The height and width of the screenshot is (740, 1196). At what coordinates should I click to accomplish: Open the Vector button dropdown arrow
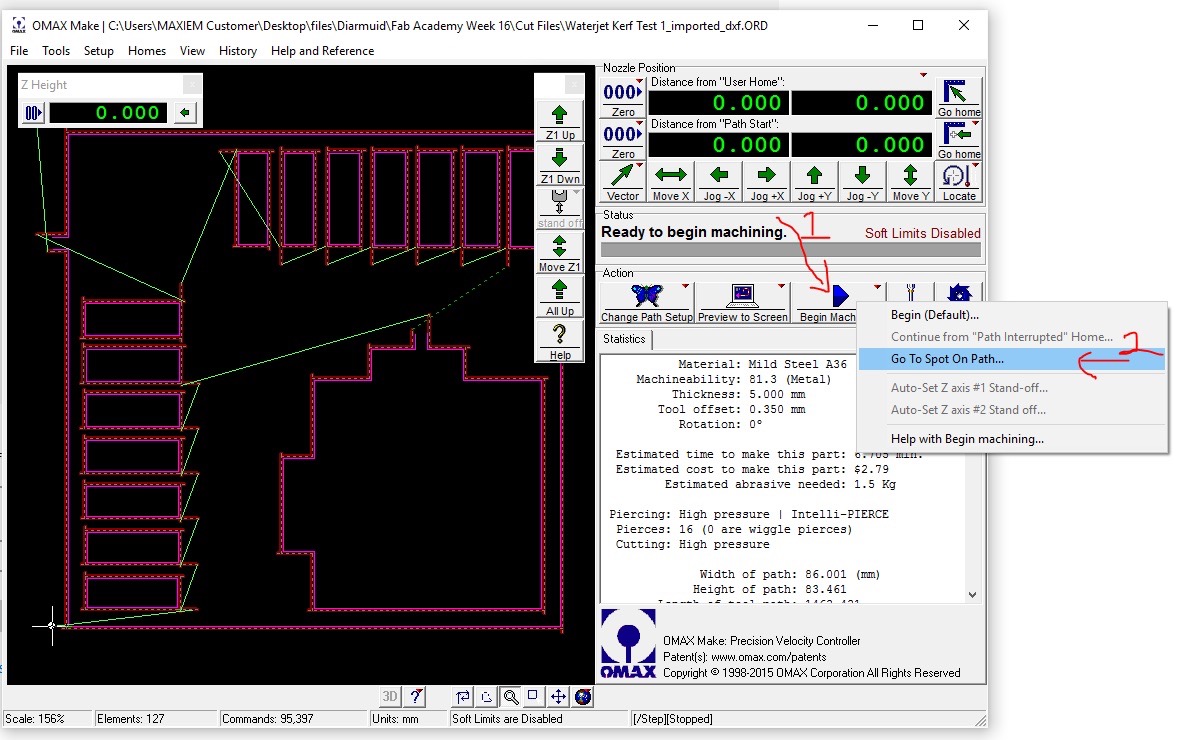639,166
